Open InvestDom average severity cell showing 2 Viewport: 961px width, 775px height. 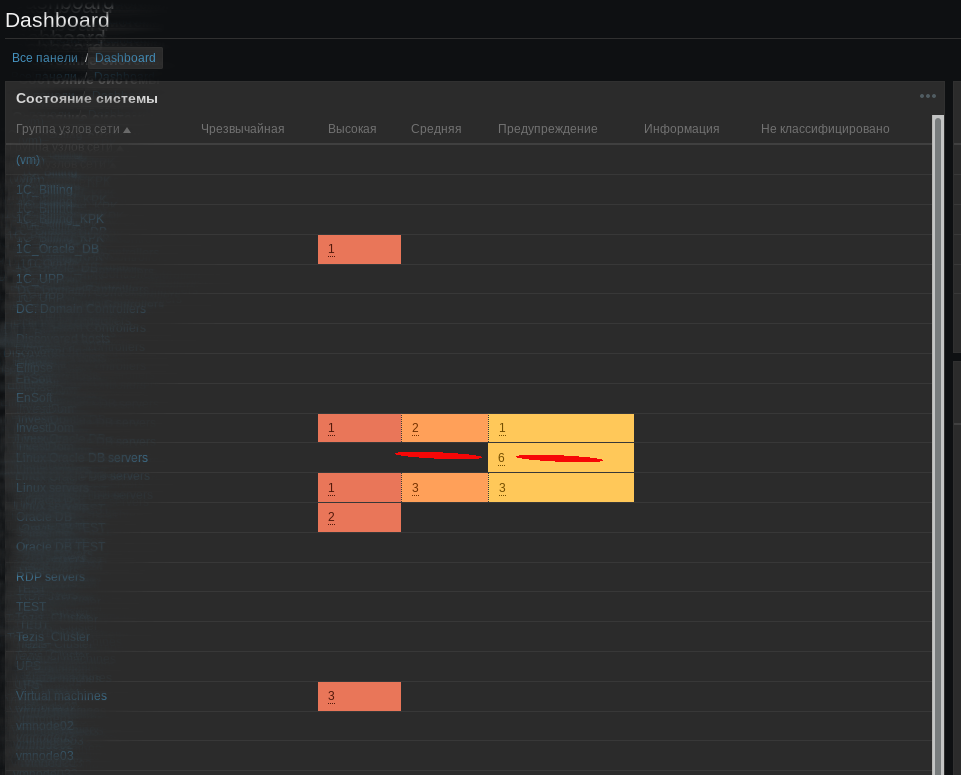pyautogui.click(x=445, y=428)
